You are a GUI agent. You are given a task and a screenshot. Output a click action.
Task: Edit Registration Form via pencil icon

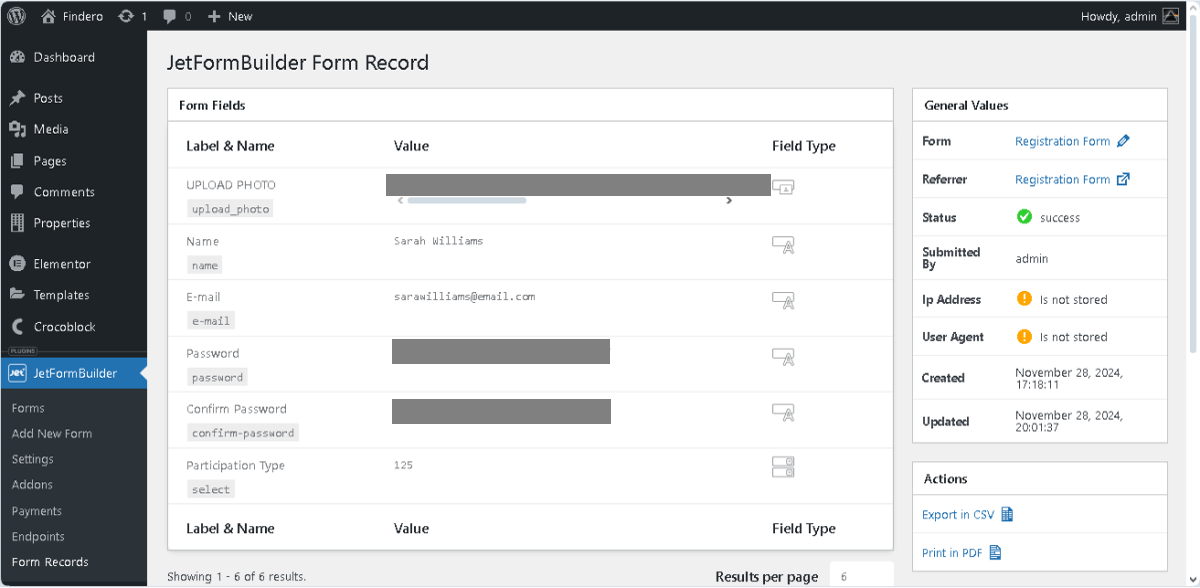pyautogui.click(x=1121, y=141)
